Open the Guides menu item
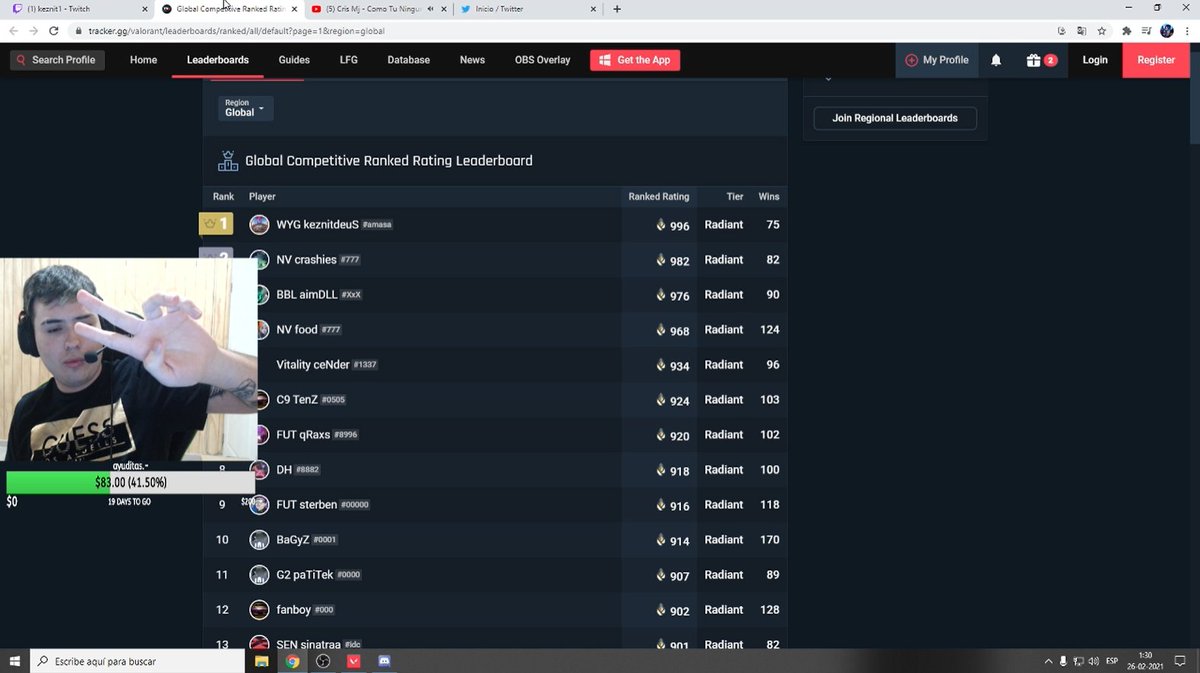This screenshot has height=673, width=1200. [x=294, y=60]
